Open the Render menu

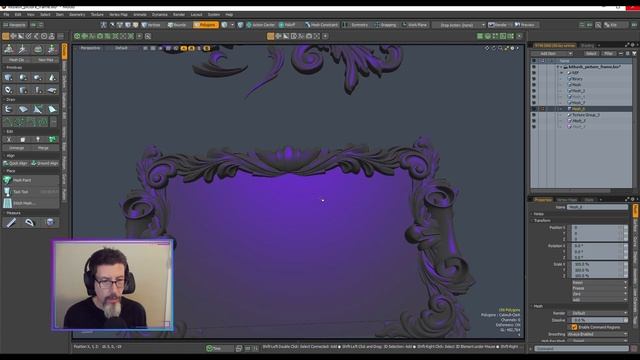pyautogui.click(x=179, y=15)
